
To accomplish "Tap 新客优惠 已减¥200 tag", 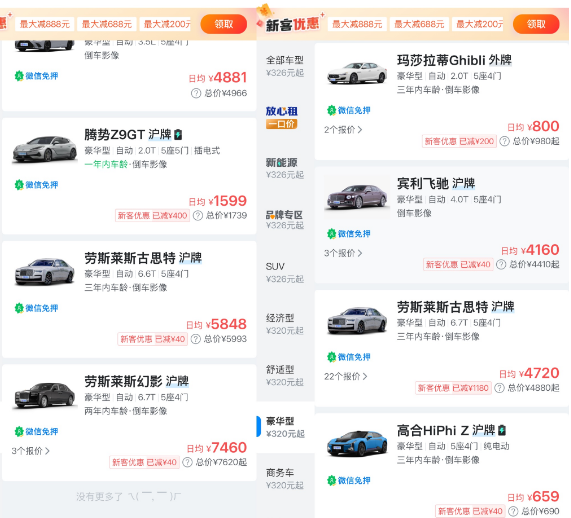I will (x=459, y=141).
